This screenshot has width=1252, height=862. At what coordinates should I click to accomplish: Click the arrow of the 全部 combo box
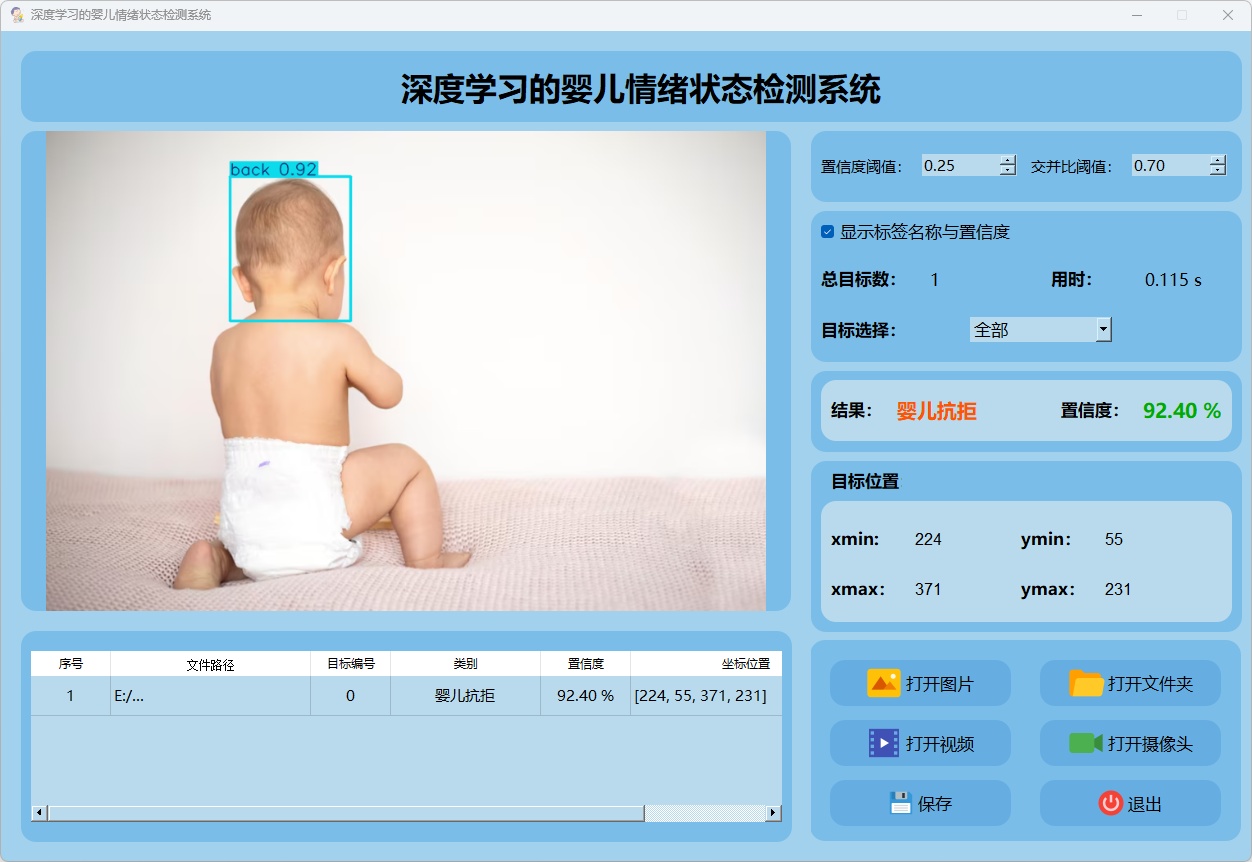coord(1104,330)
